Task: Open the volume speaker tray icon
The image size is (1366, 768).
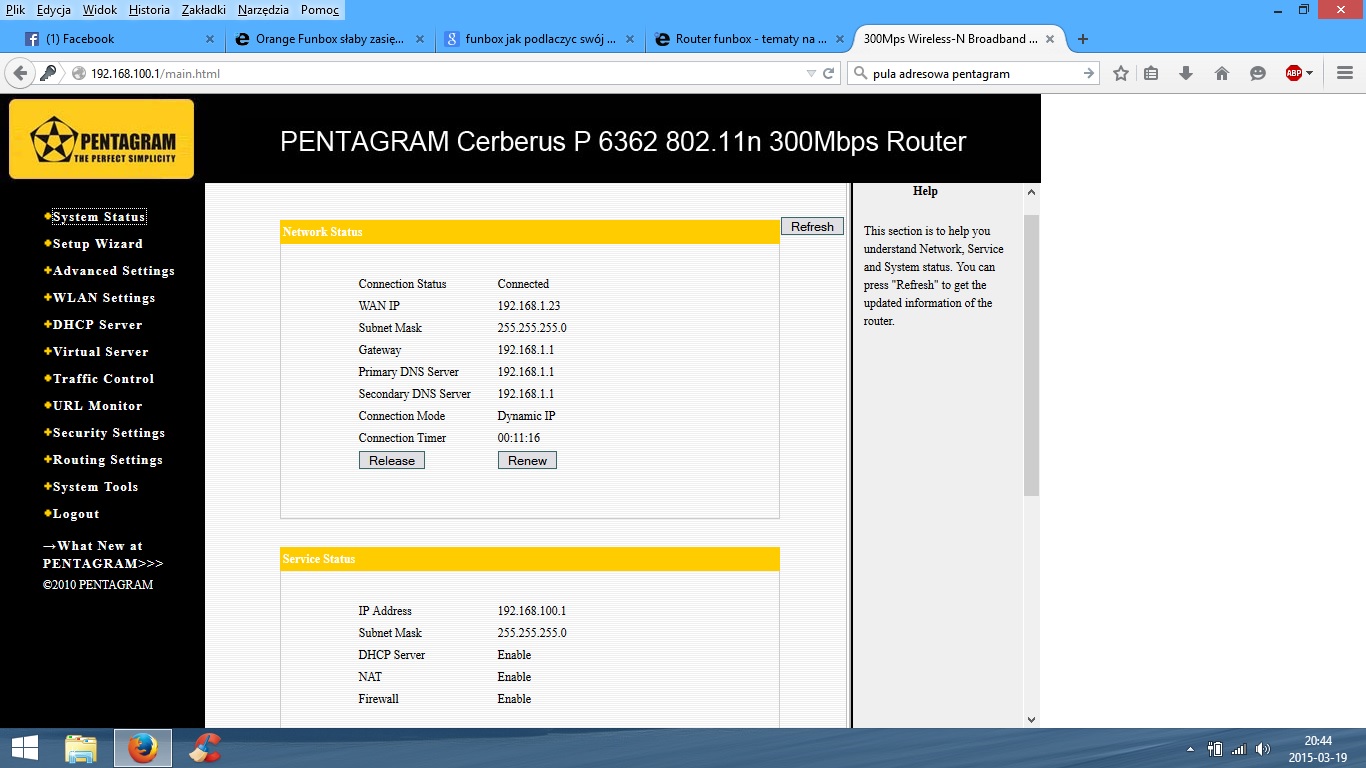Action: 1262,749
